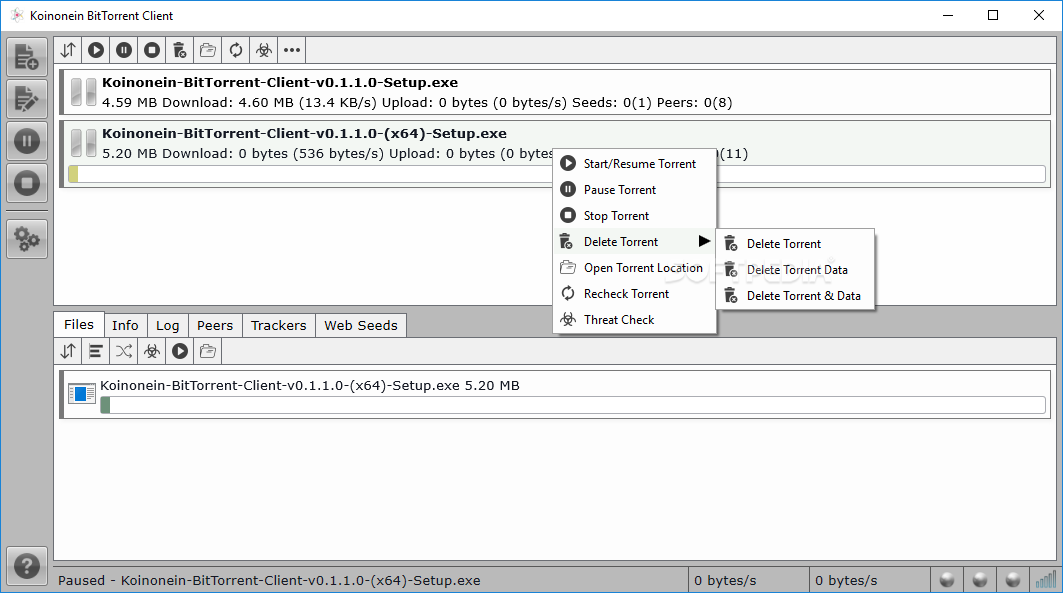Screen dimensions: 1063x593
Task: Click sort arrows icon in the files toolbar
Action: [68, 351]
